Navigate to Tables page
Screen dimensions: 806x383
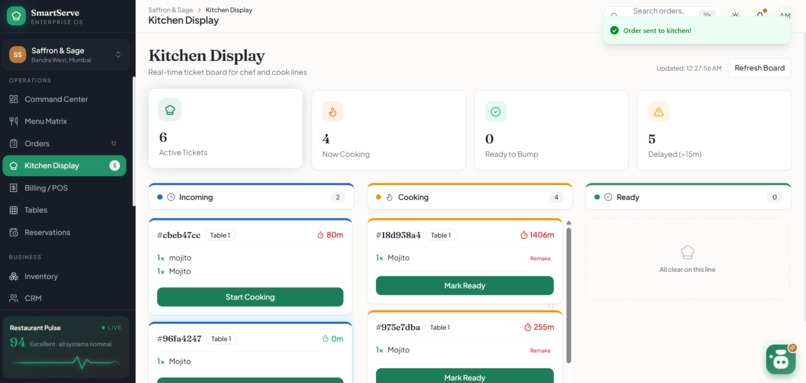[x=64, y=210]
